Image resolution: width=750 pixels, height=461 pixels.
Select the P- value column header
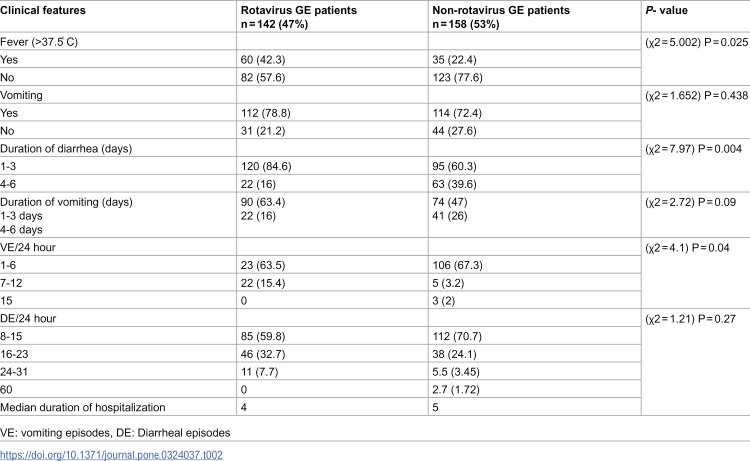click(x=666, y=11)
